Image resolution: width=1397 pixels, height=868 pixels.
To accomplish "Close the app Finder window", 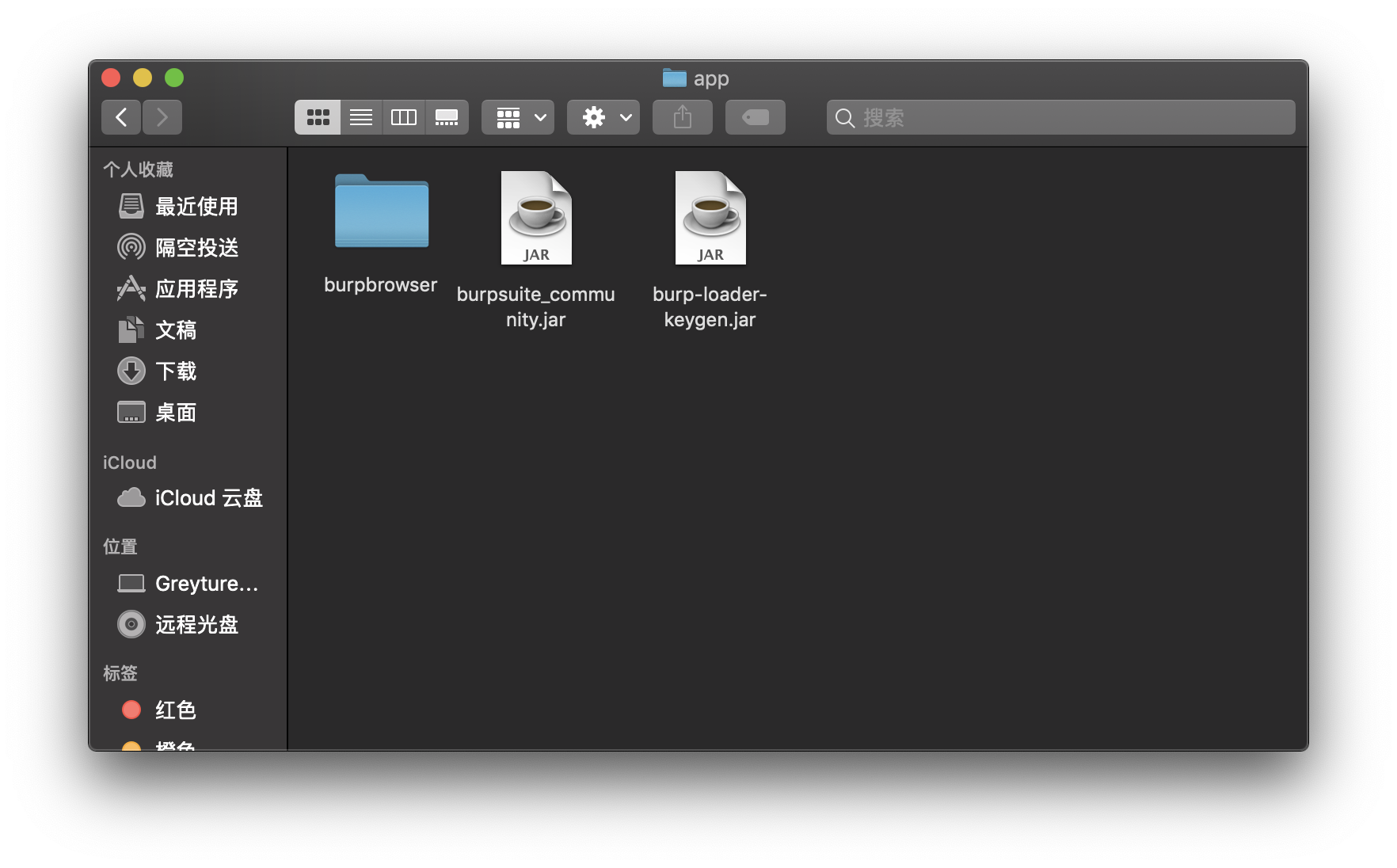I will (x=111, y=78).
